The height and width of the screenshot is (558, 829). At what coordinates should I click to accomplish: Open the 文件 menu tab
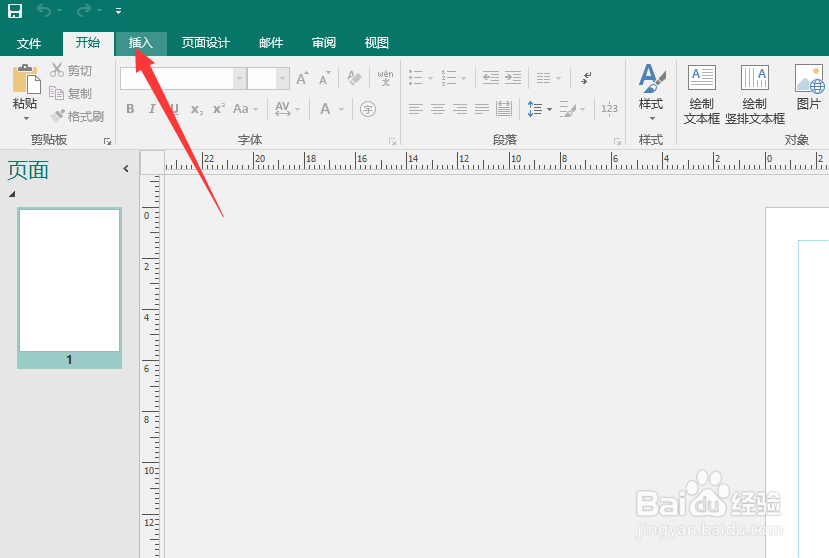(x=29, y=43)
